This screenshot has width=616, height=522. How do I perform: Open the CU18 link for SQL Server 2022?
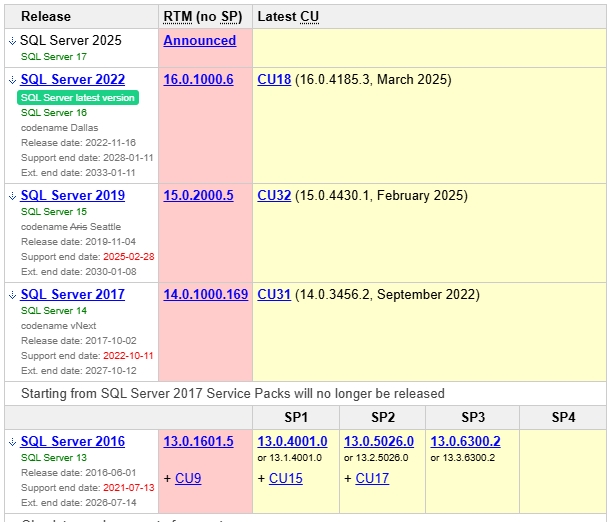(274, 79)
